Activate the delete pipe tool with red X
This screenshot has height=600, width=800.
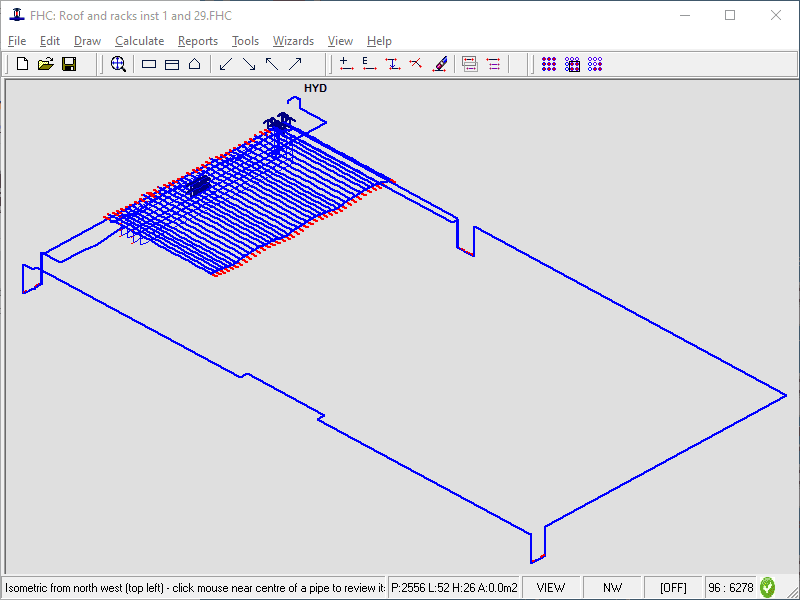416,64
